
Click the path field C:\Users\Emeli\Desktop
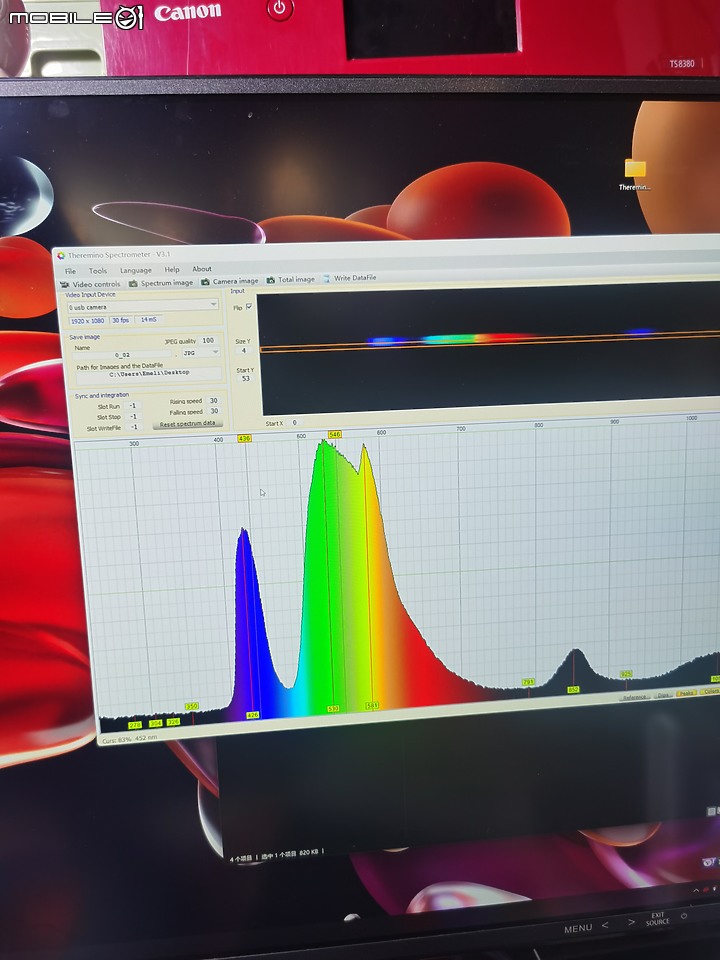point(149,373)
